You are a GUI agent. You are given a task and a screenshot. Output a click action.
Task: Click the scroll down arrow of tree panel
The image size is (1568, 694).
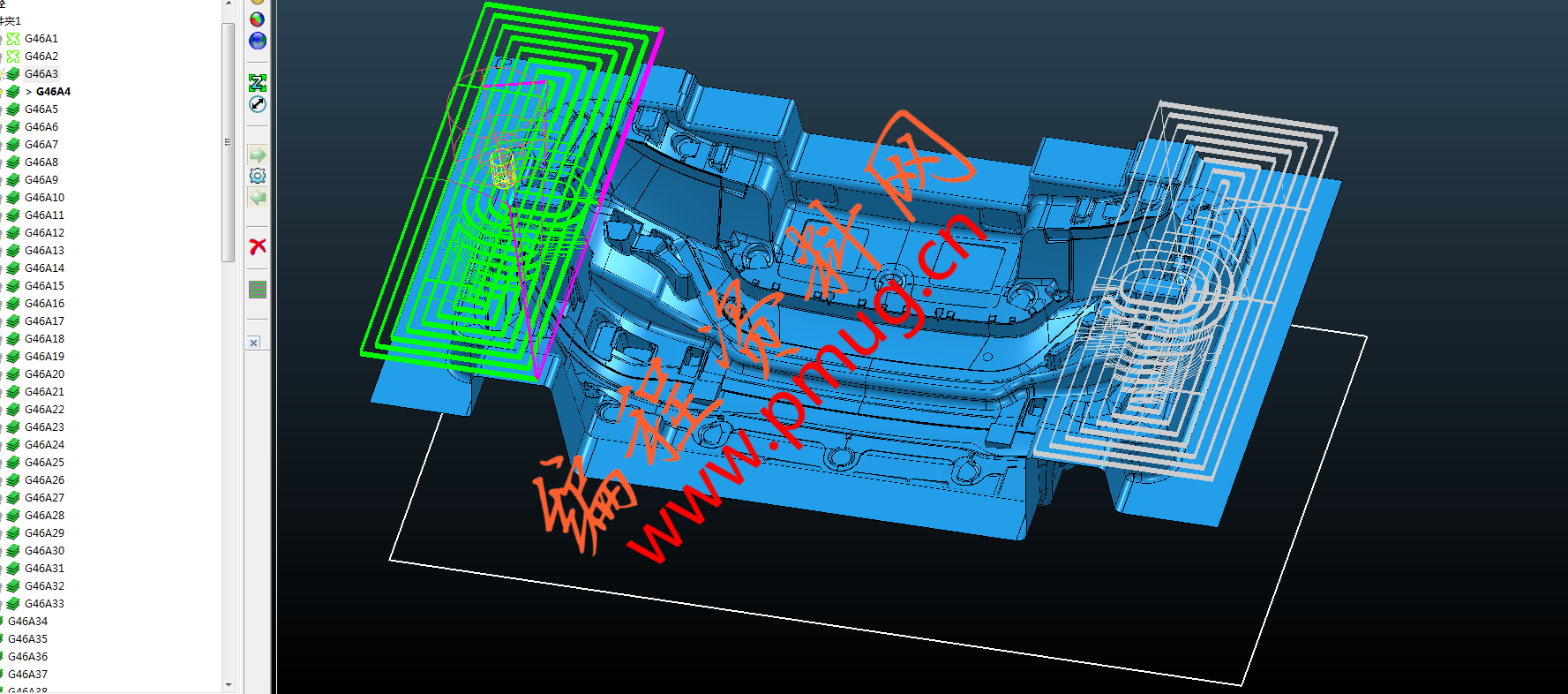tap(229, 685)
